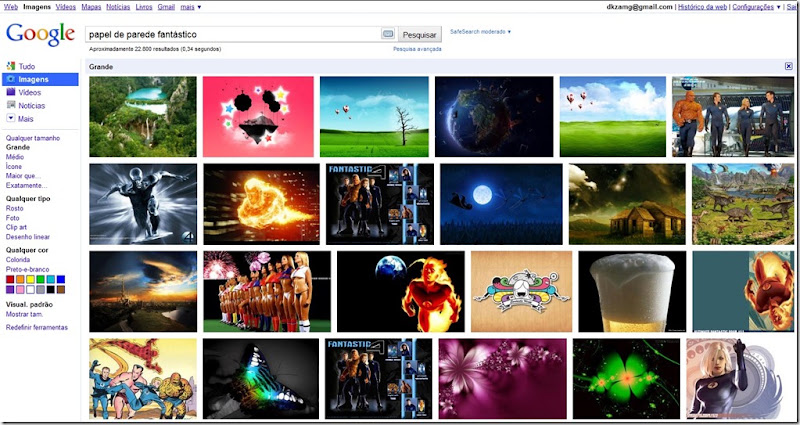Open the pink floating island thumbnail
Image resolution: width=800 pixels, height=425 pixels.
coord(258,116)
